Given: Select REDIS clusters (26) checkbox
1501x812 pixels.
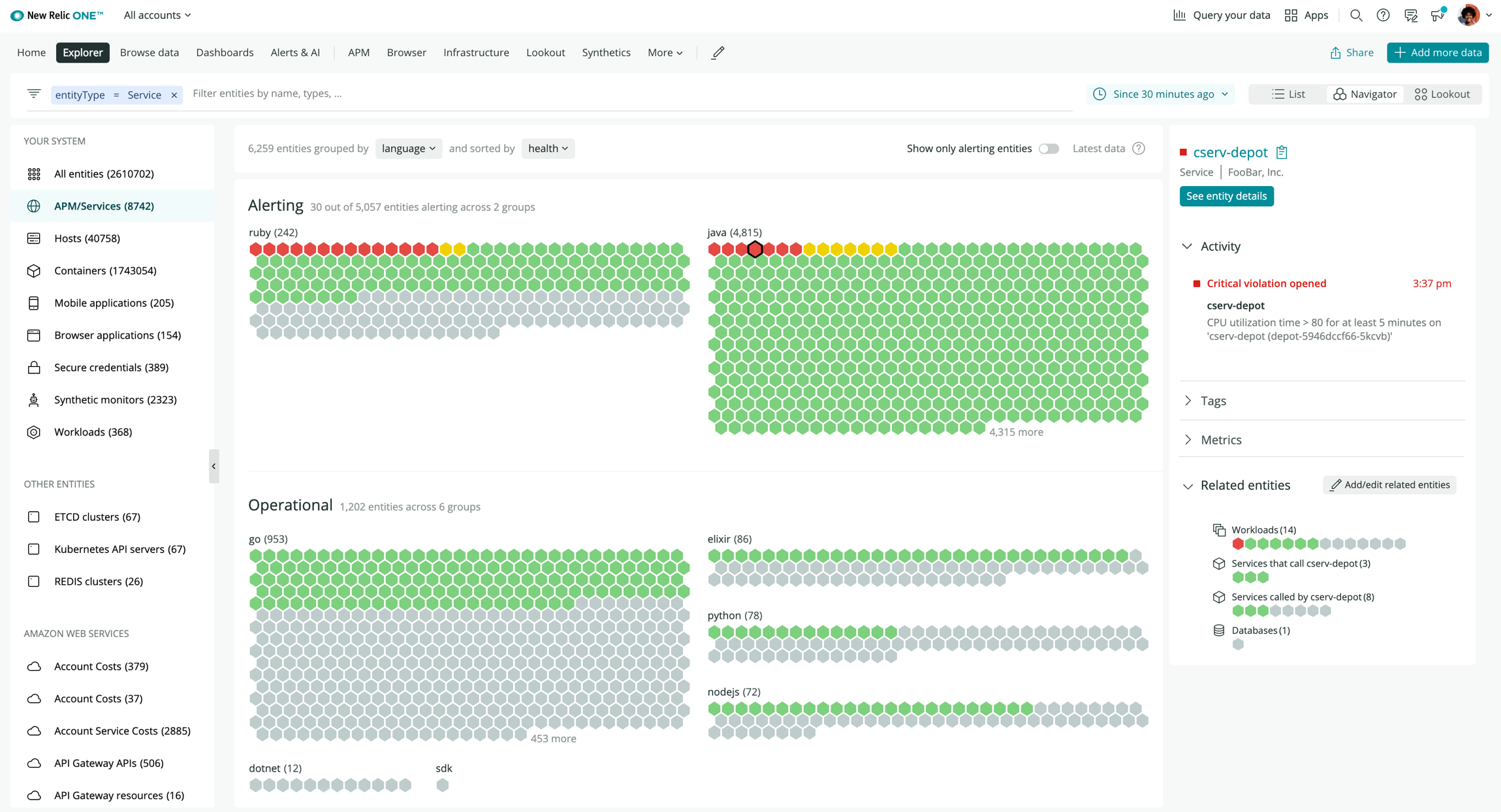Looking at the screenshot, I should 34,581.
